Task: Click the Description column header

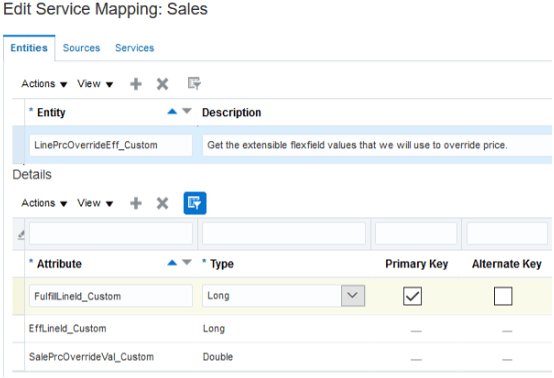Action: pos(231,113)
